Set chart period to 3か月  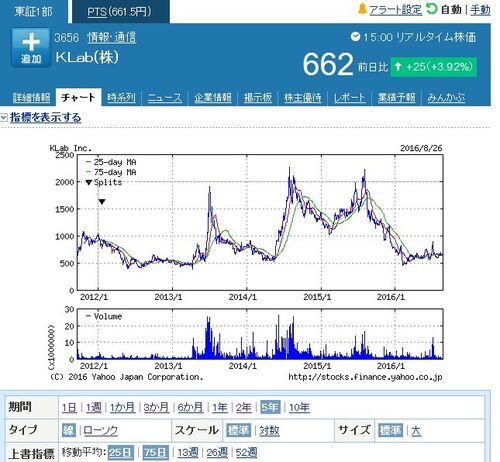click(156, 407)
